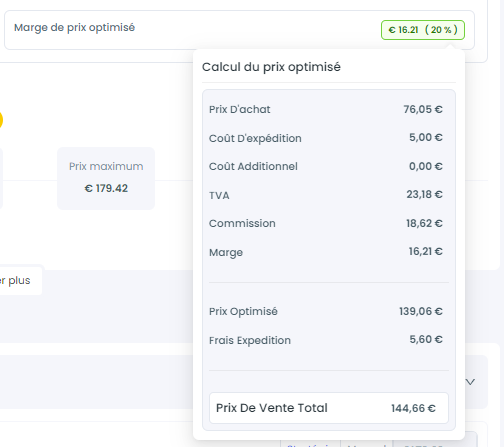Image resolution: width=504 pixels, height=447 pixels.
Task: Click the partially visible 'er plus' button
Action: click(x=18, y=280)
